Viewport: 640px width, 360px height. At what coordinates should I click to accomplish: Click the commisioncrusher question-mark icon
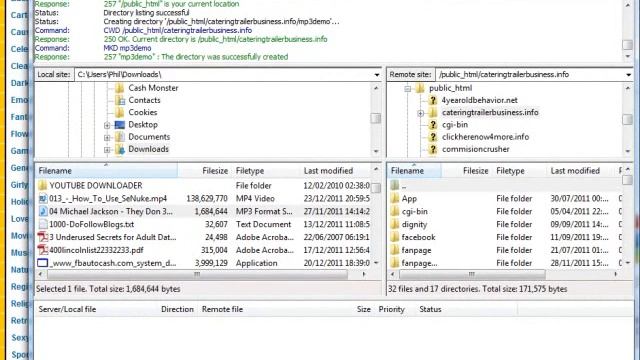pyautogui.click(x=433, y=149)
